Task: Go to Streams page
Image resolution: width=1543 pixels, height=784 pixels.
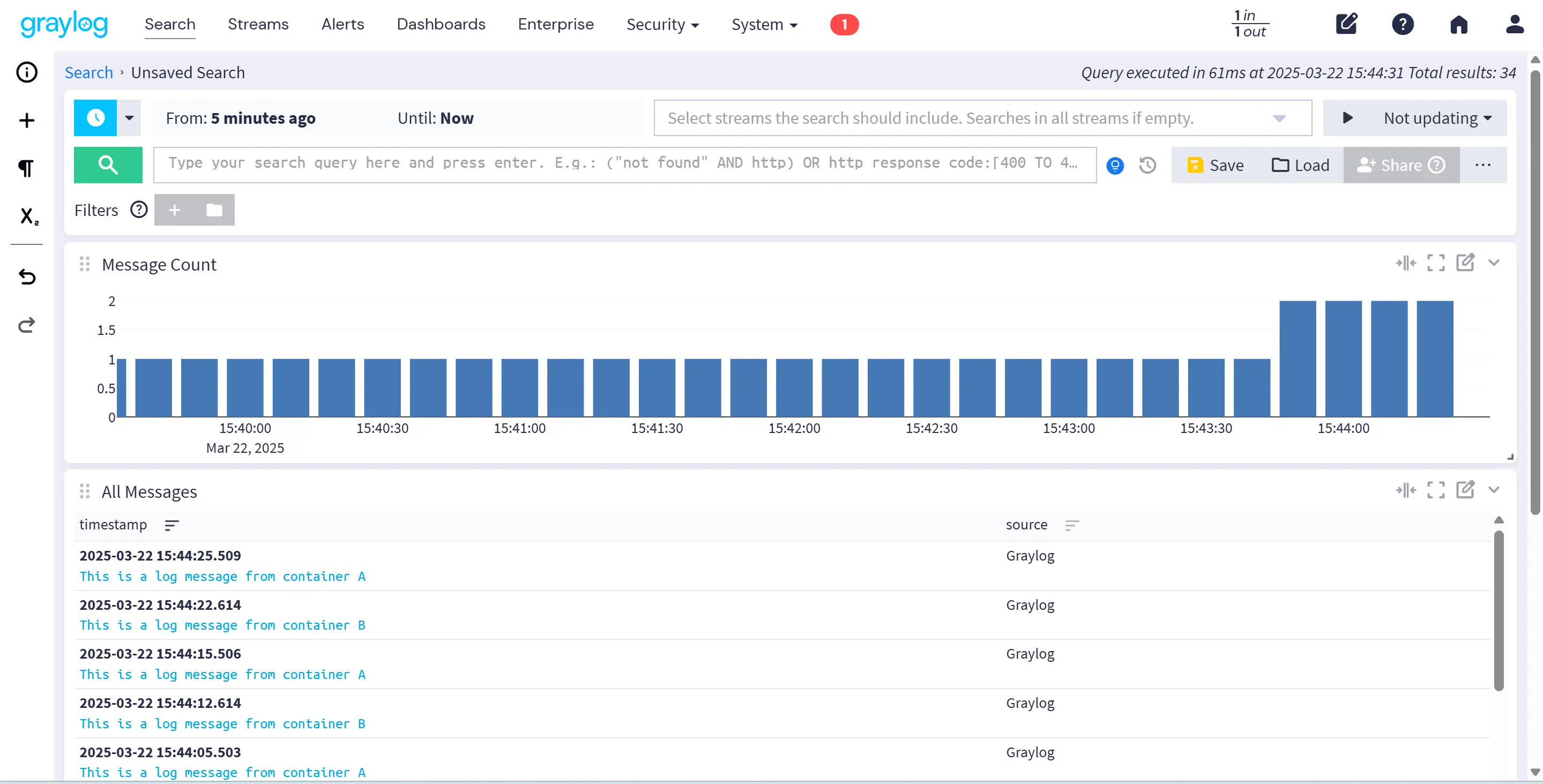Action: [258, 25]
